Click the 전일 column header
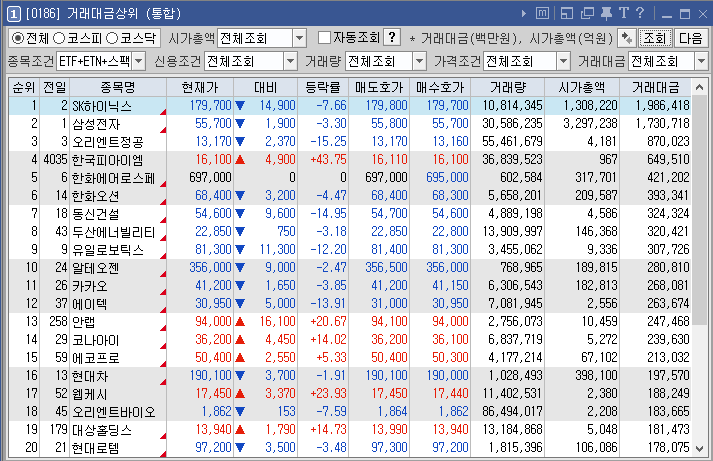The width and height of the screenshot is (713, 461). (55, 87)
